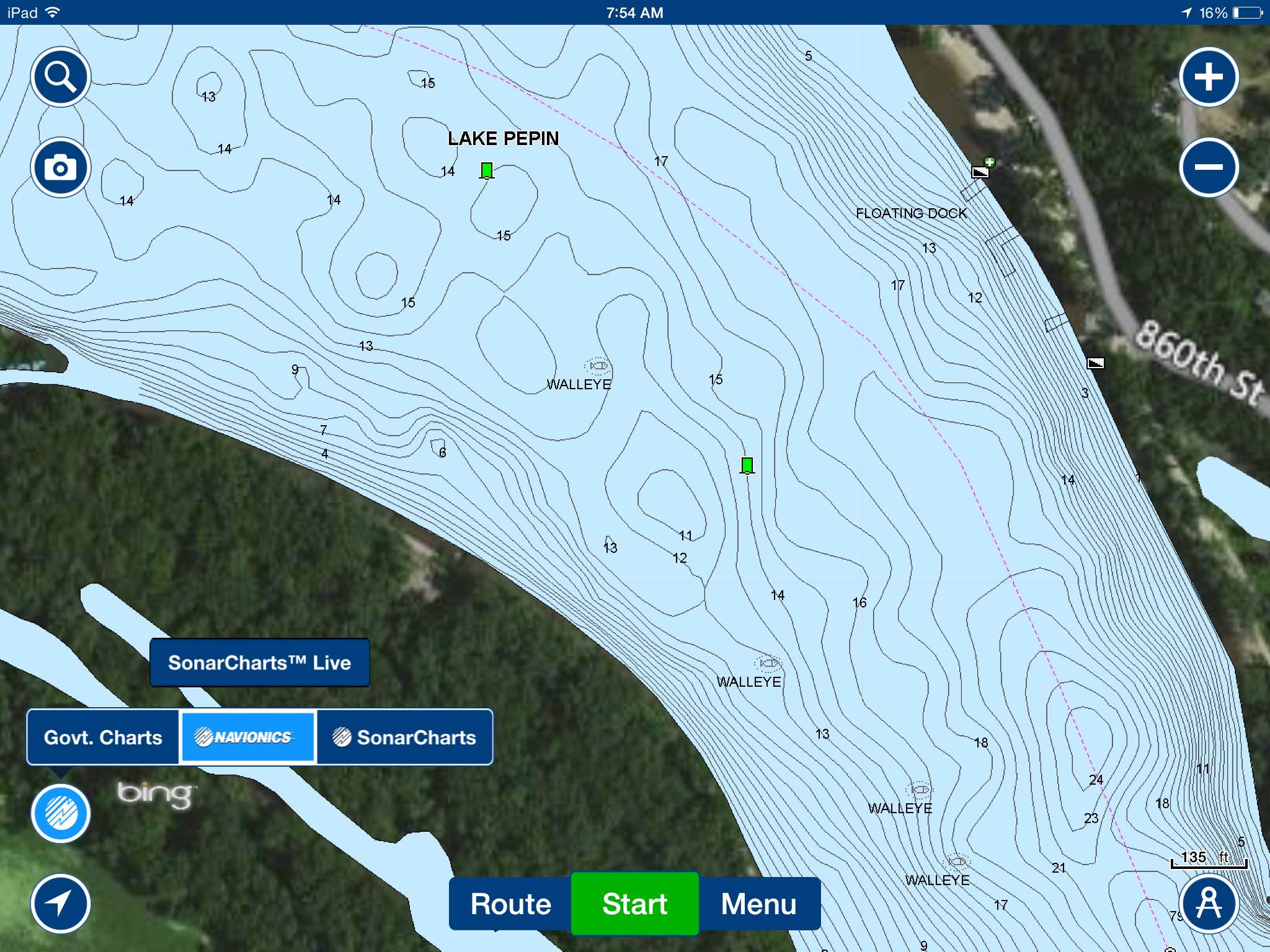
Task: Tap the 135 ft scale bar
Action: click(x=1209, y=859)
